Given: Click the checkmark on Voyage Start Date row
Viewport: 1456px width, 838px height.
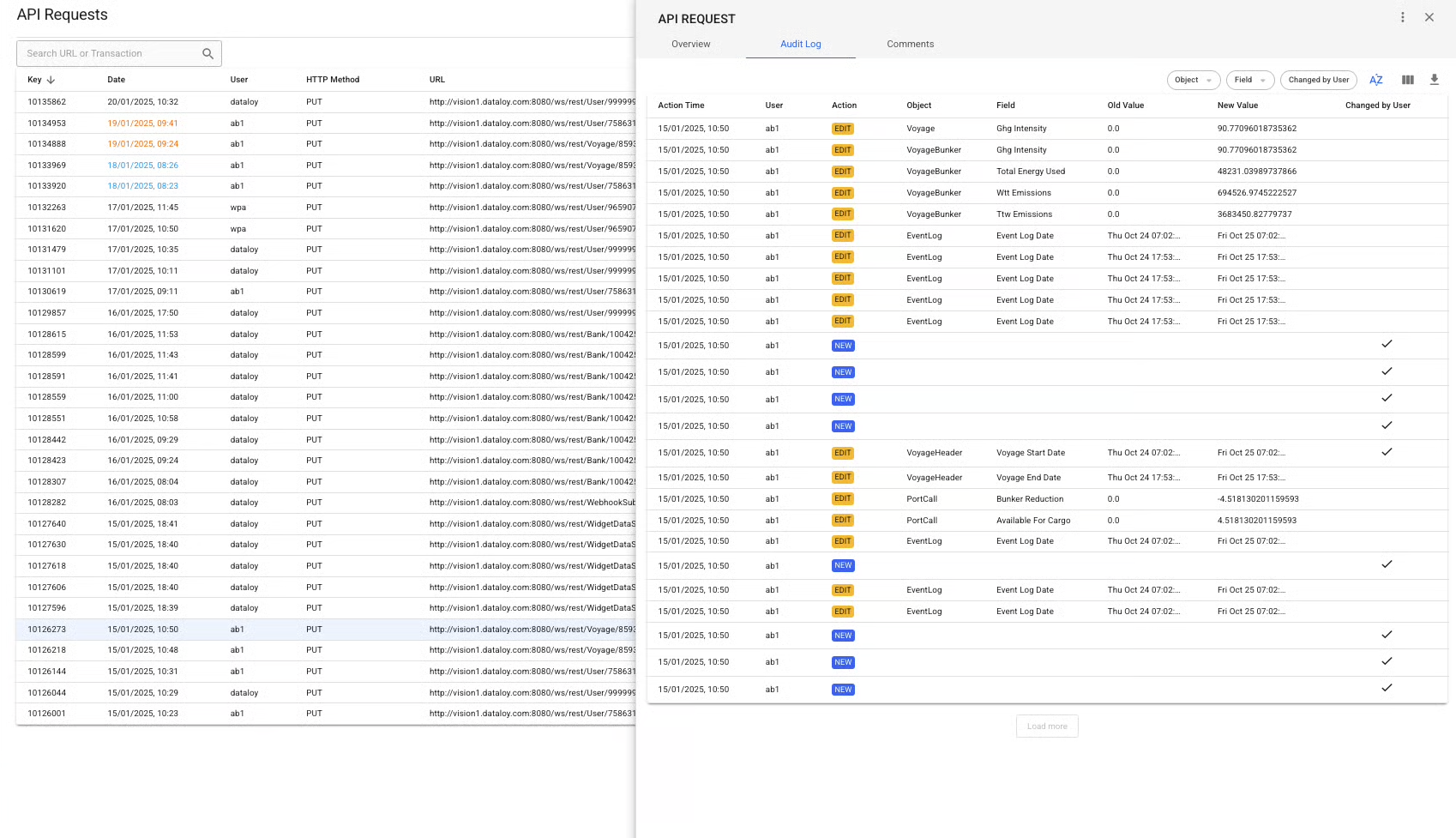Looking at the screenshot, I should point(1386,452).
